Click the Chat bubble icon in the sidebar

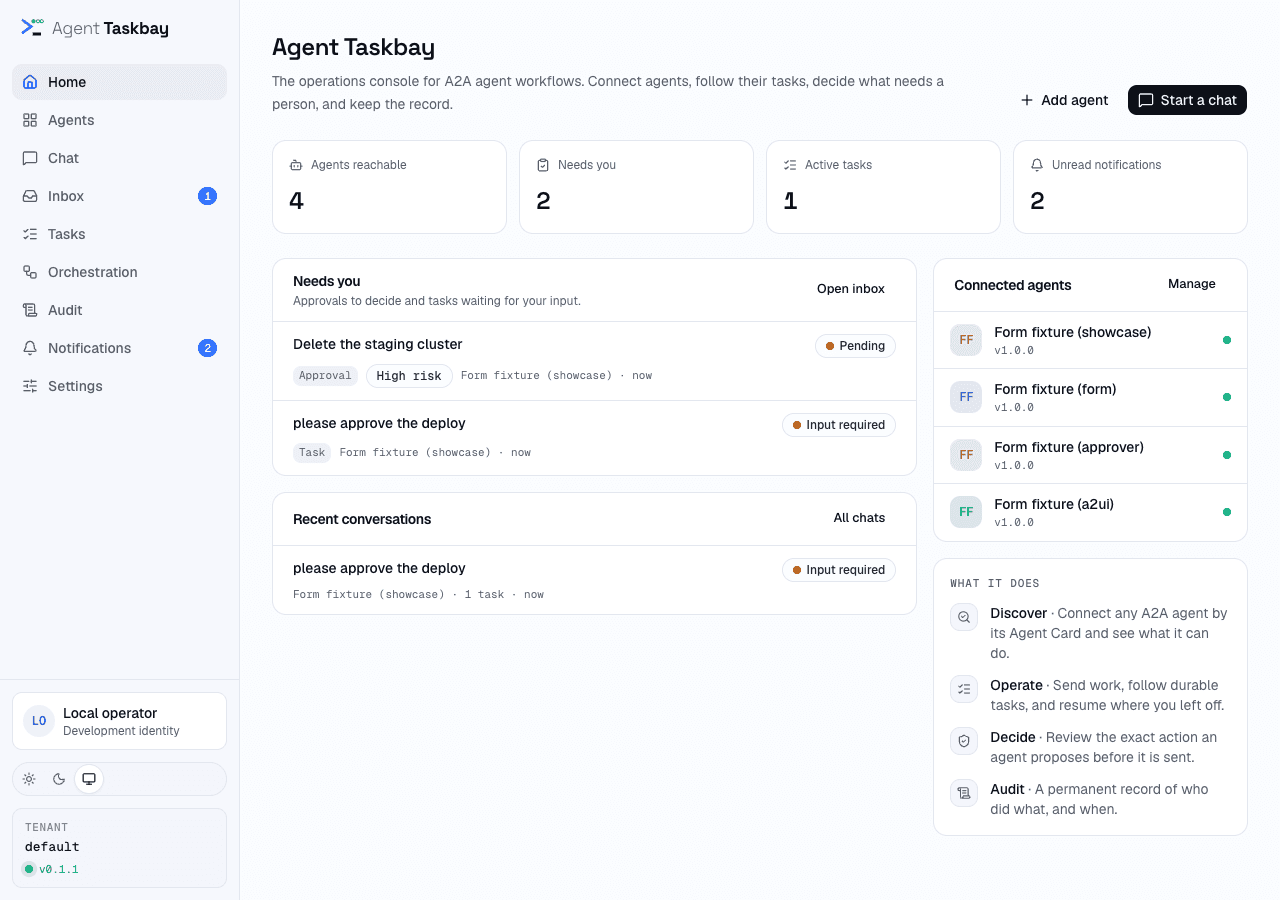pyautogui.click(x=30, y=158)
